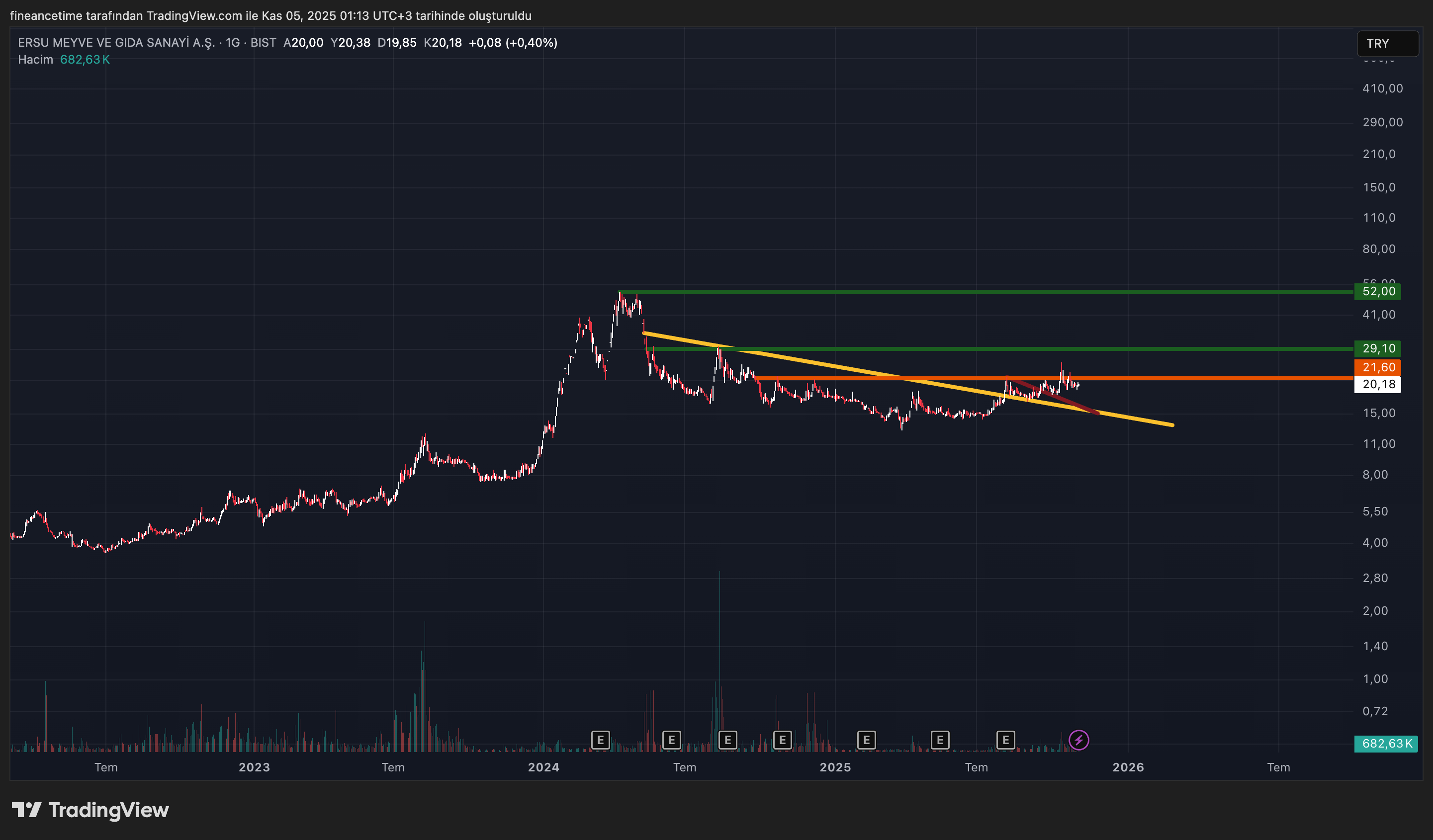Click the teal 682,63K volume label
The width and height of the screenshot is (1433, 840).
(x=1385, y=744)
